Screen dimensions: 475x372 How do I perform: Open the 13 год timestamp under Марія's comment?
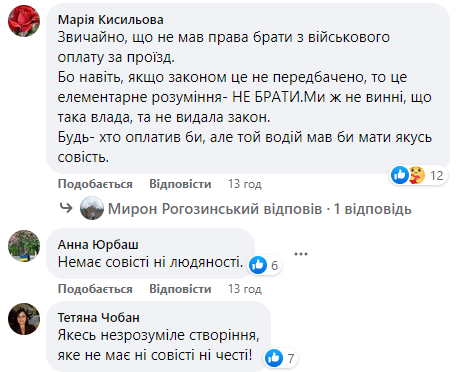pyautogui.click(x=245, y=184)
